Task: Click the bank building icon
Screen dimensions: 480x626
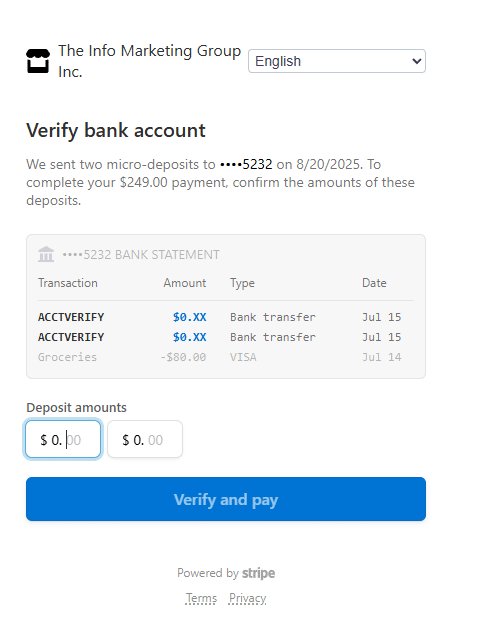Action: [46, 254]
